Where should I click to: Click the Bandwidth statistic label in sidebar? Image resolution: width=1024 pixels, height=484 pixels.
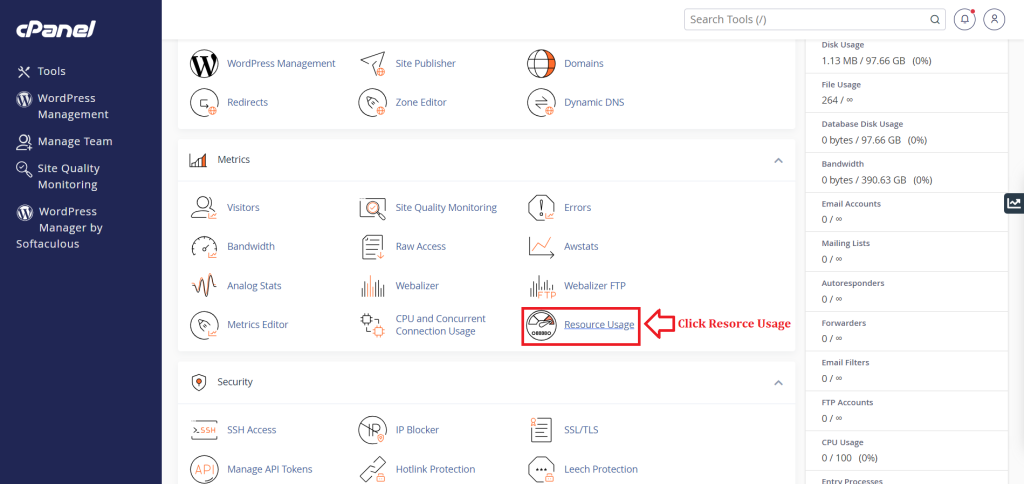coord(842,163)
